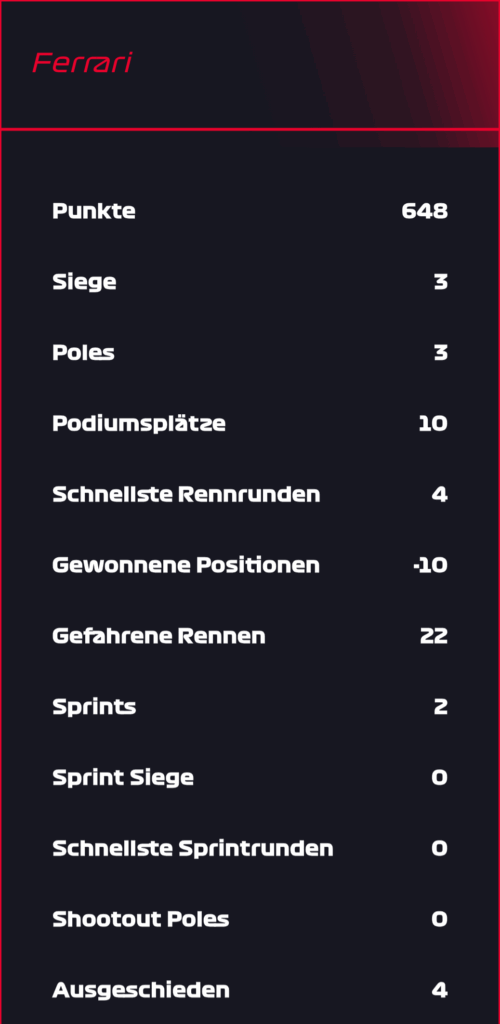
Task: Click the Schnellste Sprintrunden label
Action: 193,848
